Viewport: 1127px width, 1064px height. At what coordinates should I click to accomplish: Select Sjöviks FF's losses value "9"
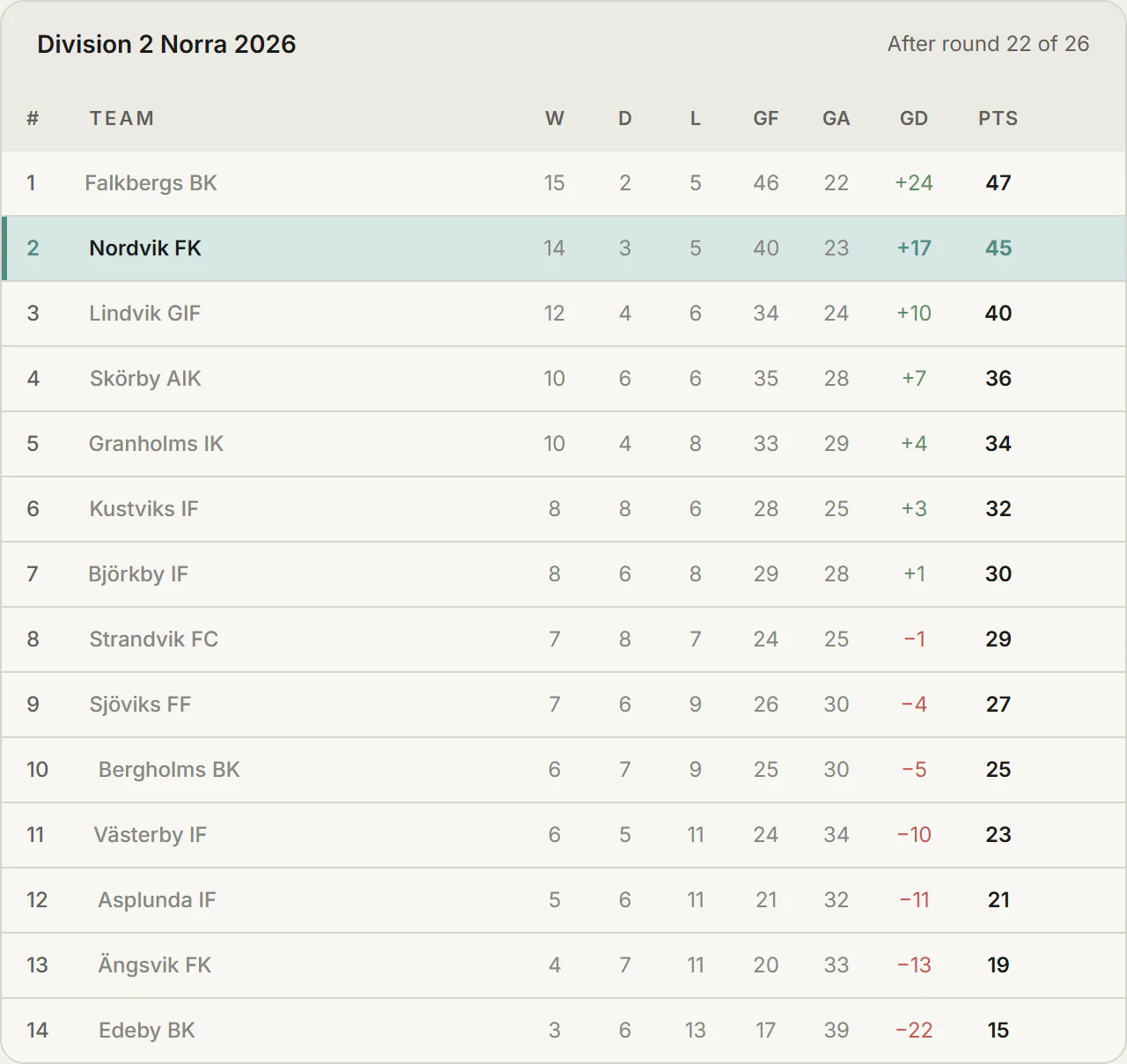tap(696, 705)
